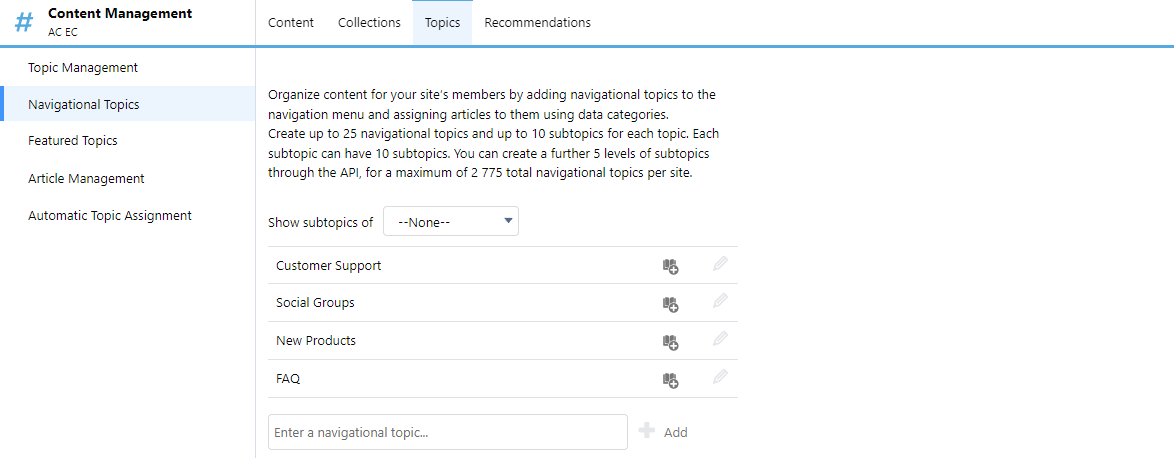This screenshot has width=1174, height=458.
Task: Switch to the Content tab
Action: tap(291, 22)
